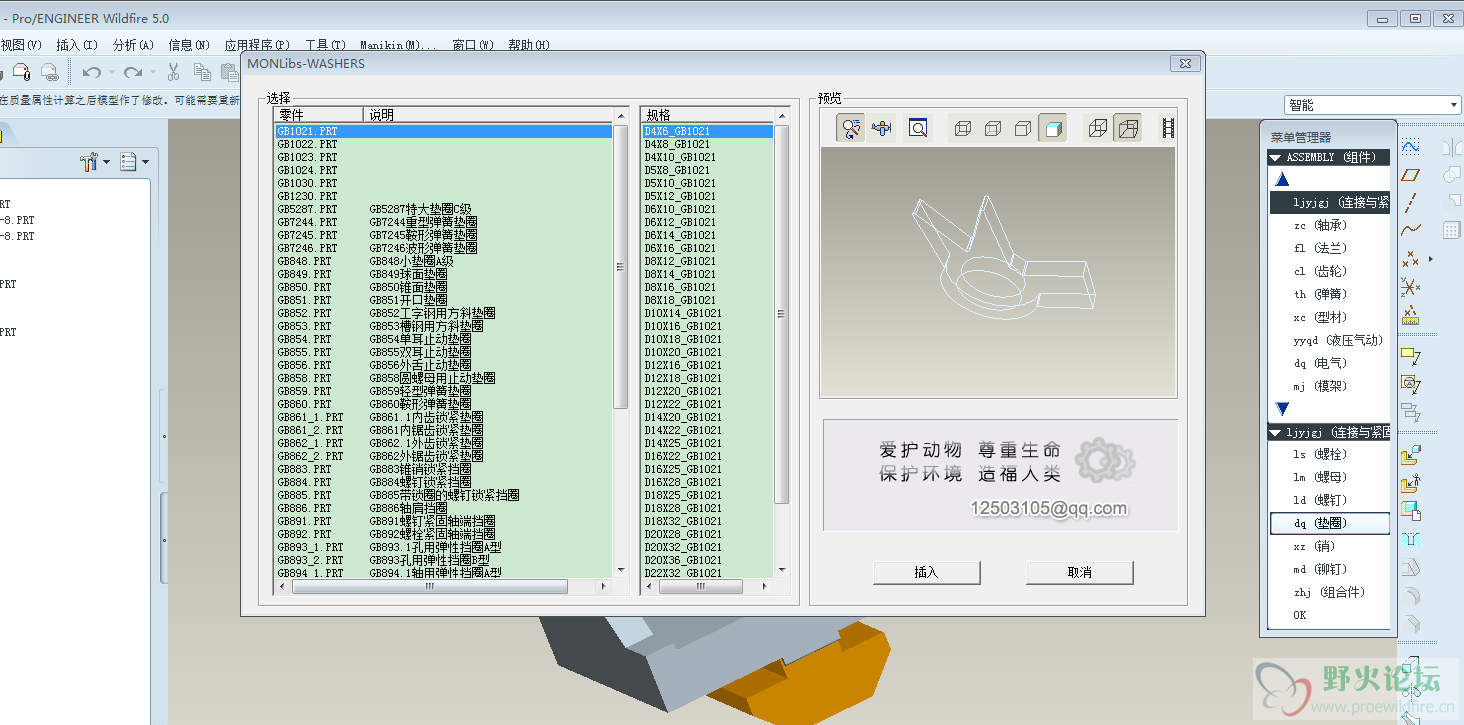
Task: Select spec D5X8_GB1021 in the list
Action: pos(707,170)
